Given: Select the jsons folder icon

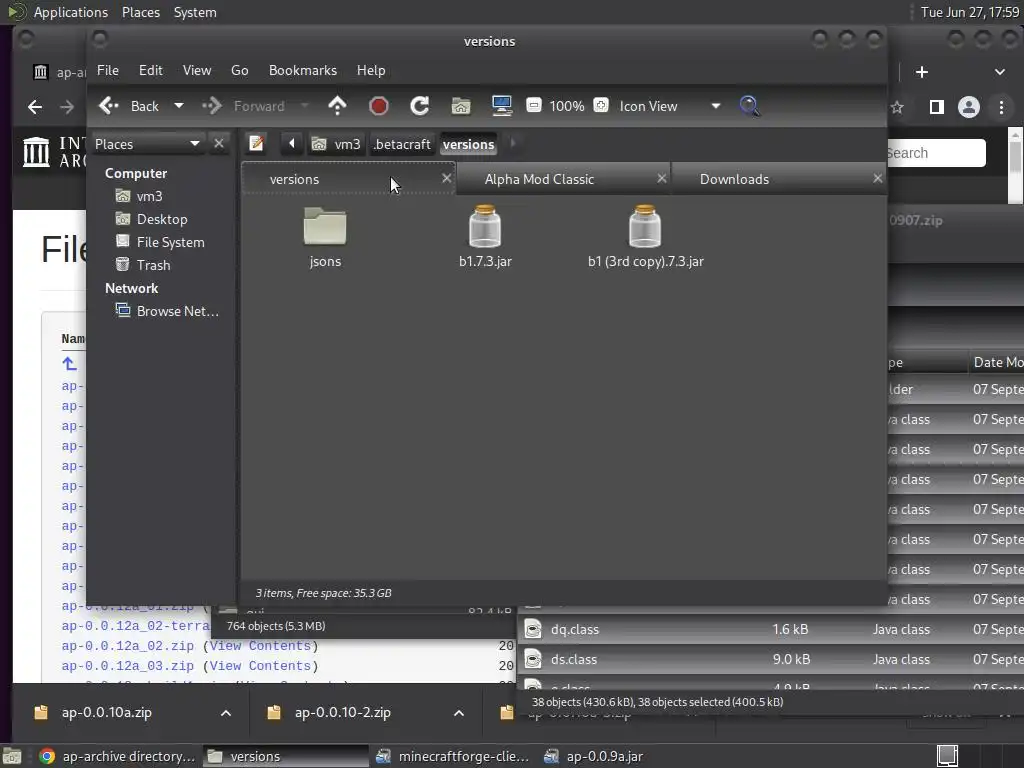Looking at the screenshot, I should point(325,226).
